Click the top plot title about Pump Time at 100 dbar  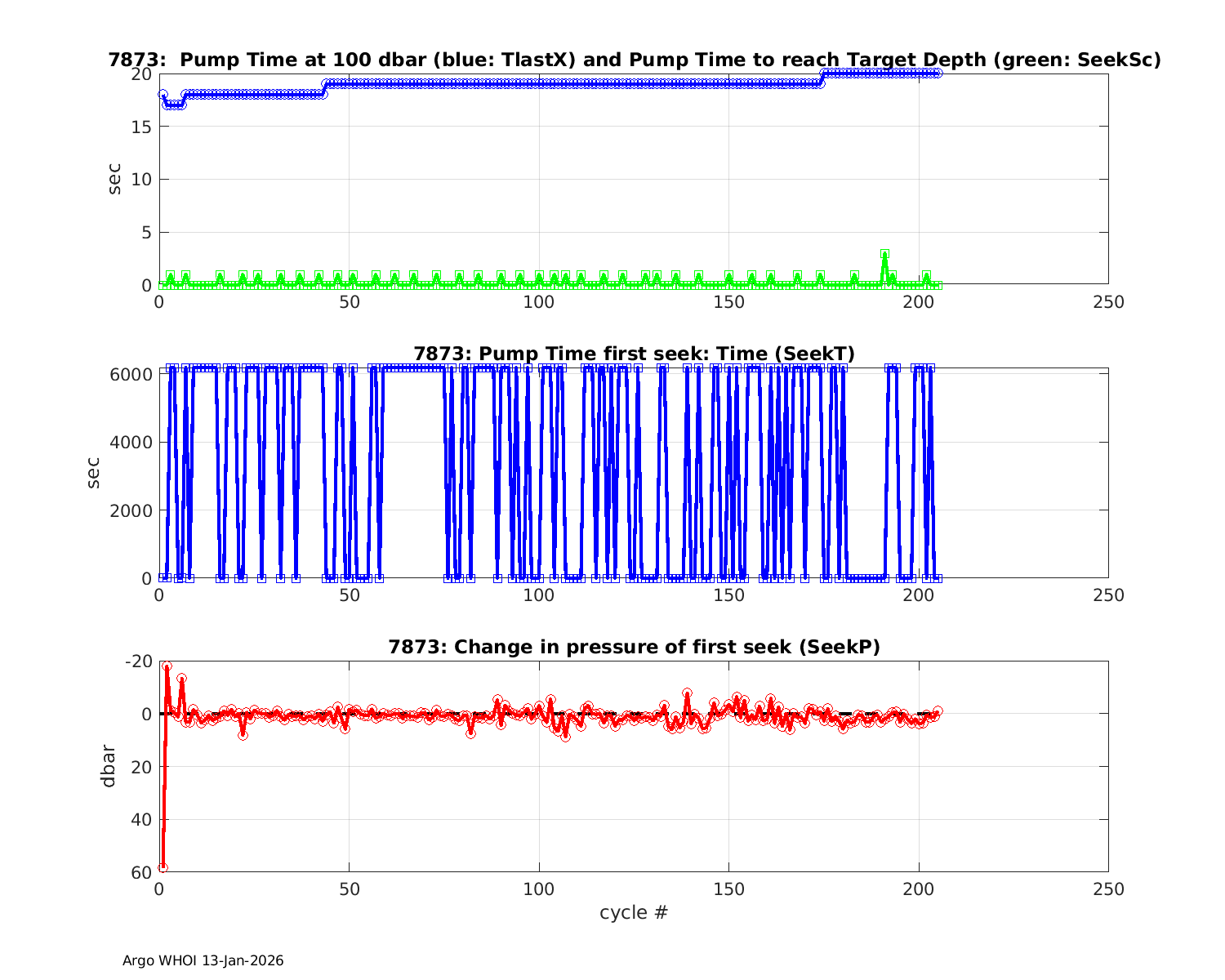634,60
